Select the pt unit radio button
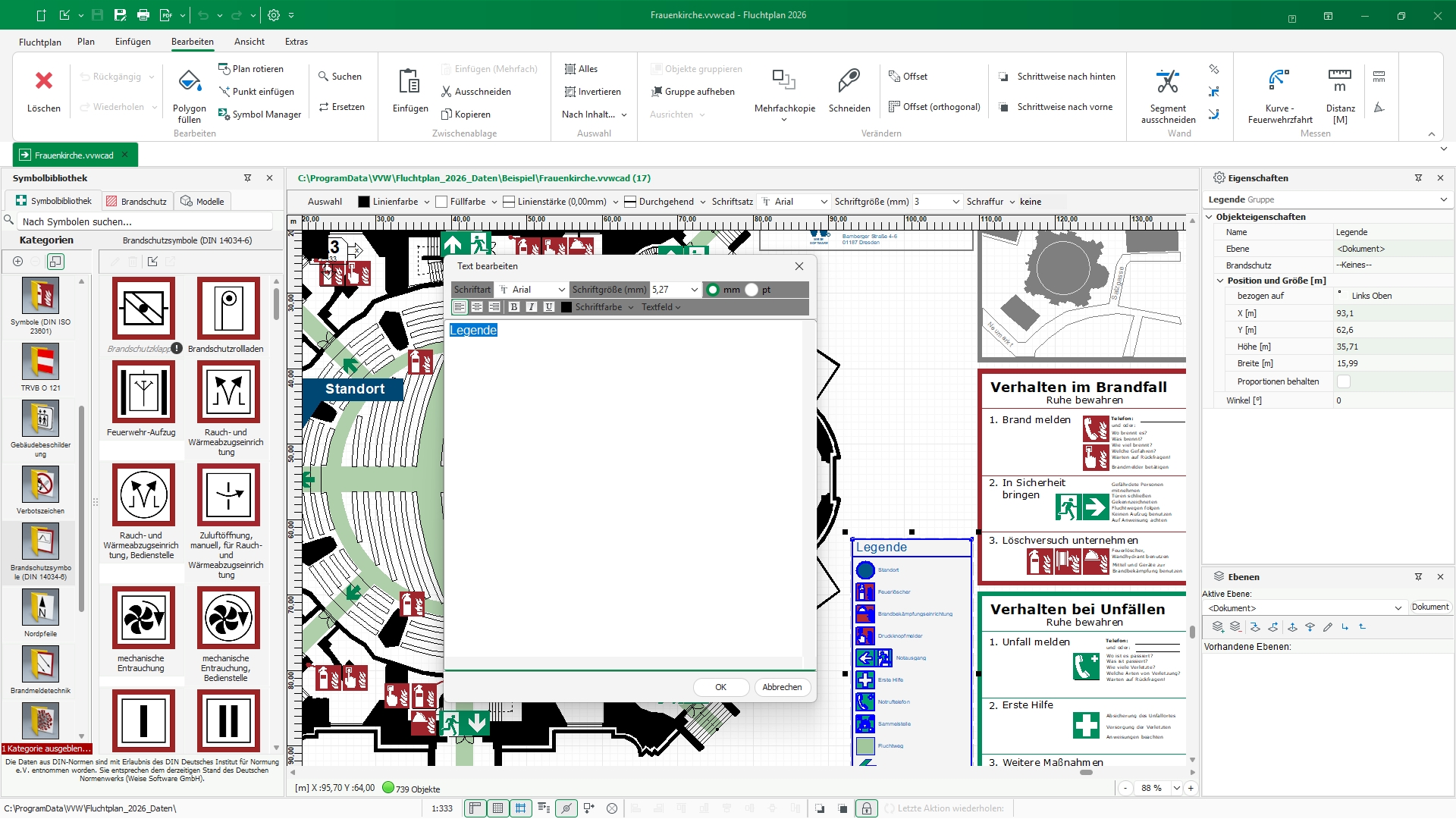The width and height of the screenshot is (1456, 819). tap(752, 290)
